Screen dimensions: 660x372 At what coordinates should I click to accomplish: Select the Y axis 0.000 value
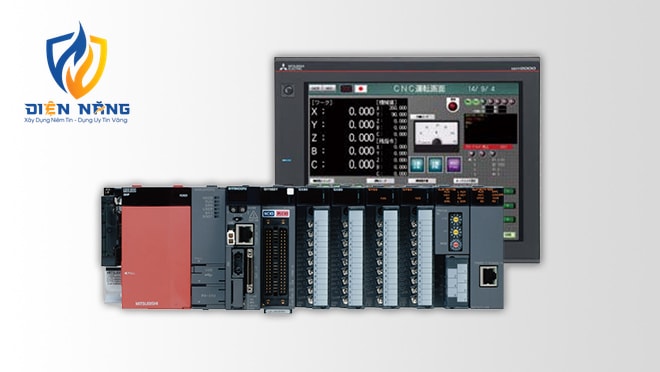click(x=361, y=125)
